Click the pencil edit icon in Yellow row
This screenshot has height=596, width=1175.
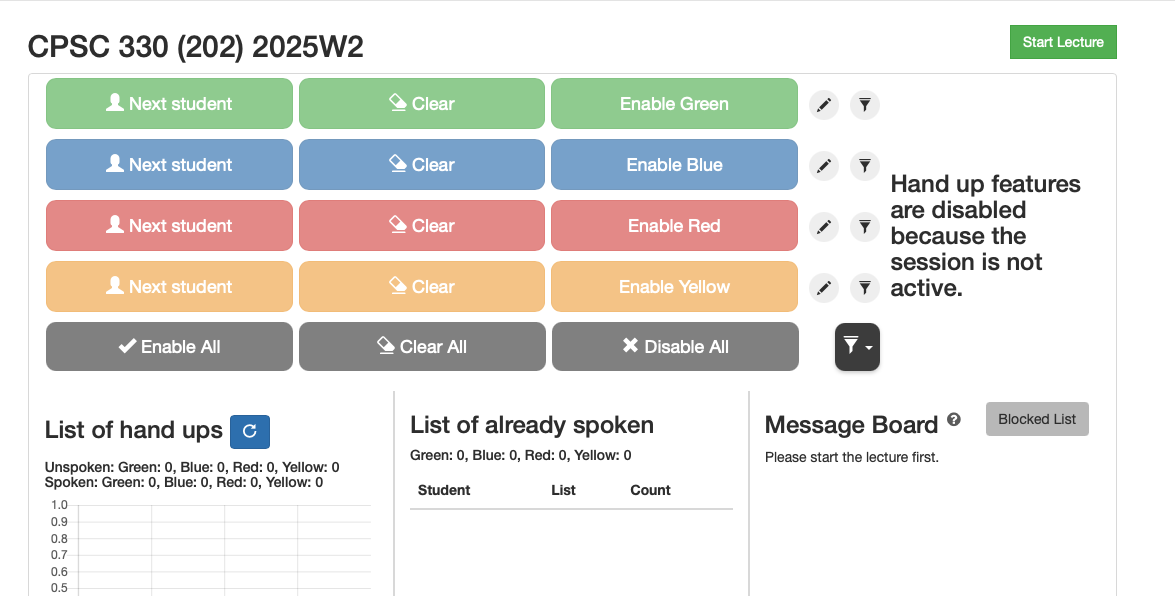tap(823, 288)
